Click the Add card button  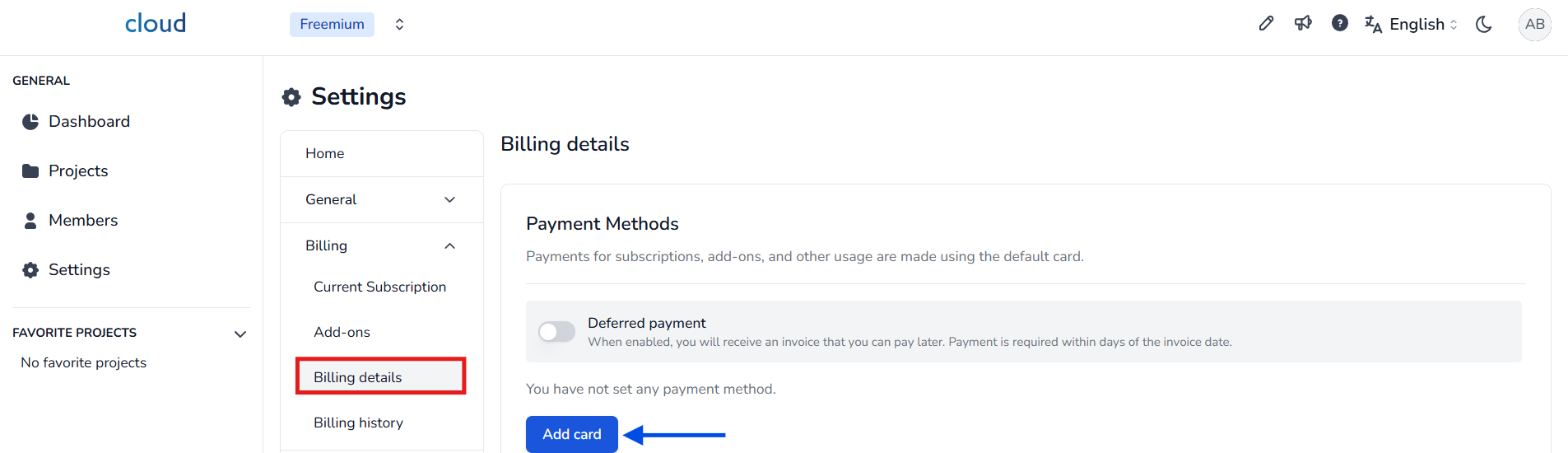[x=571, y=434]
